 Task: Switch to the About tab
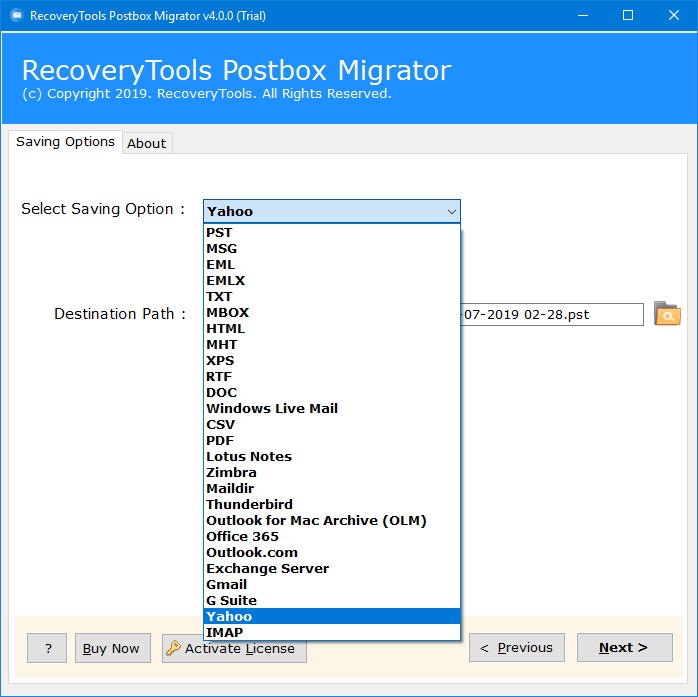(x=146, y=143)
